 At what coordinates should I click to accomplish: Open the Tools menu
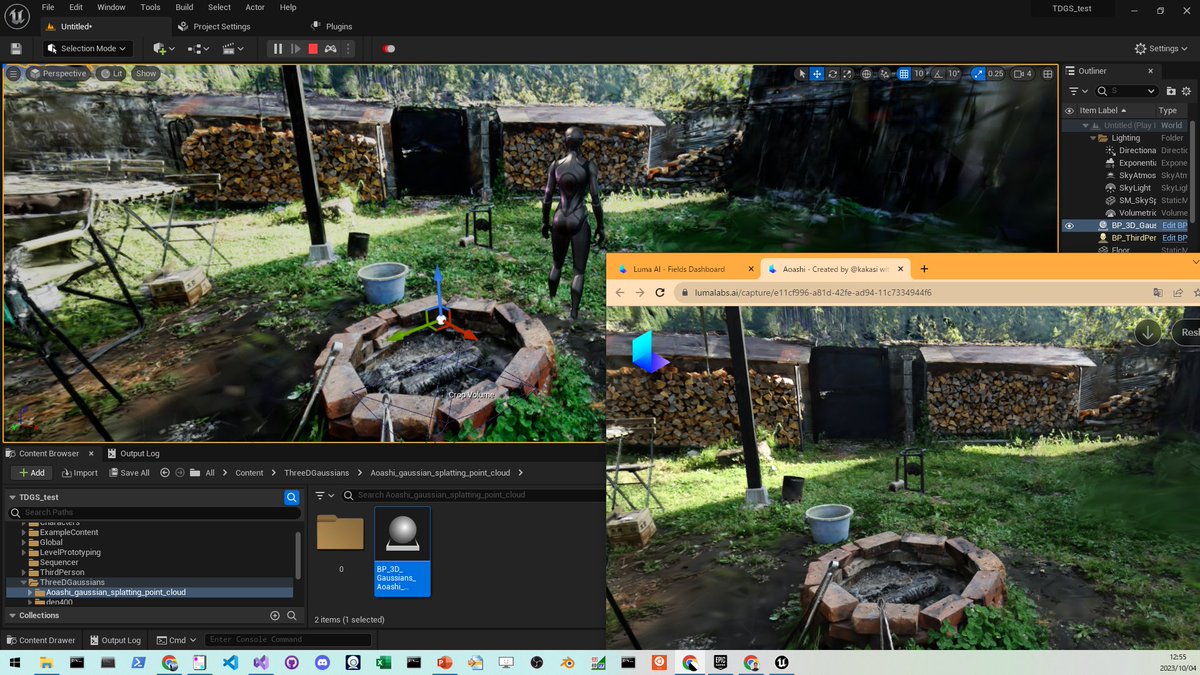150,7
